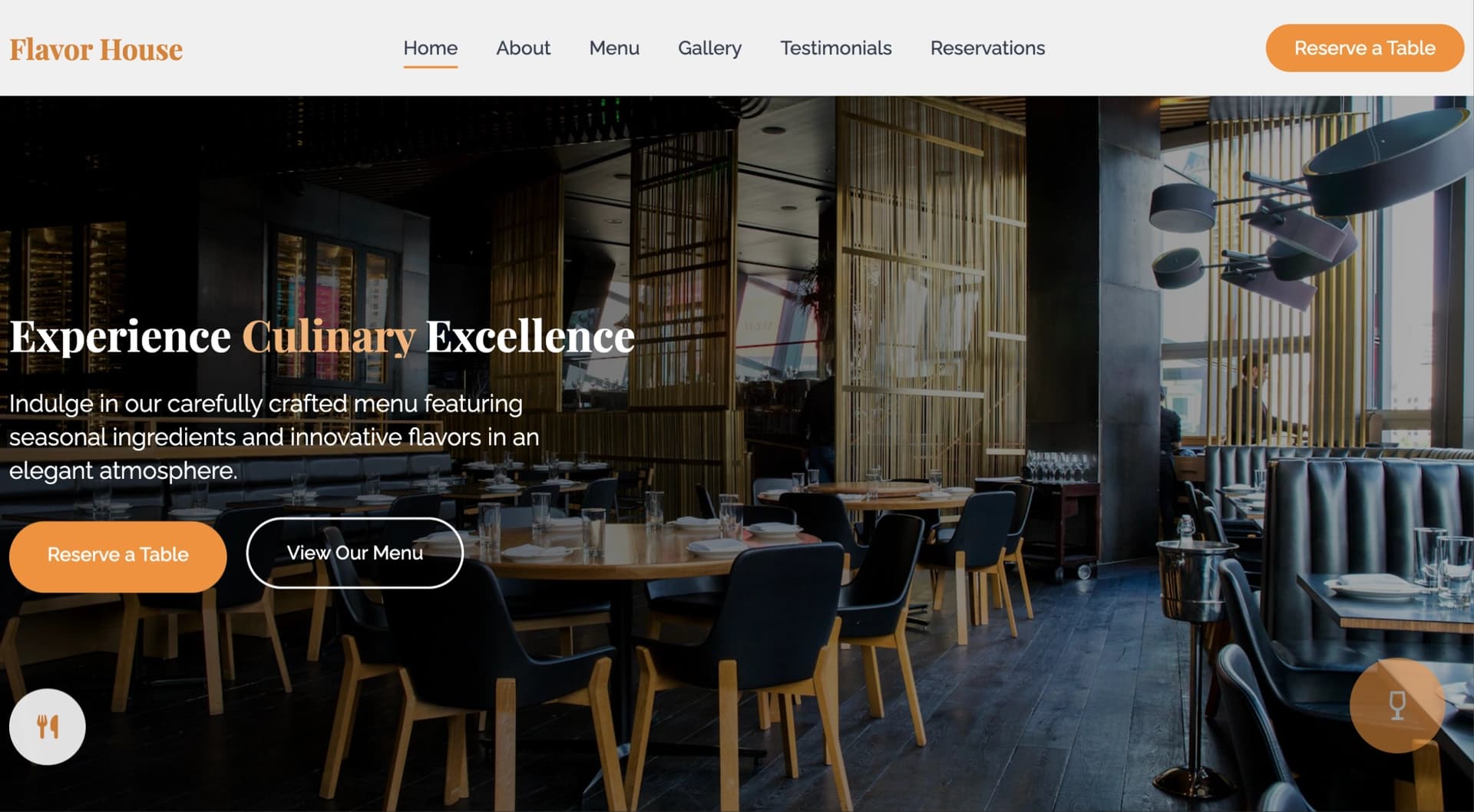Click hero Reserve a Table button
The image size is (1474, 812).
click(x=117, y=554)
